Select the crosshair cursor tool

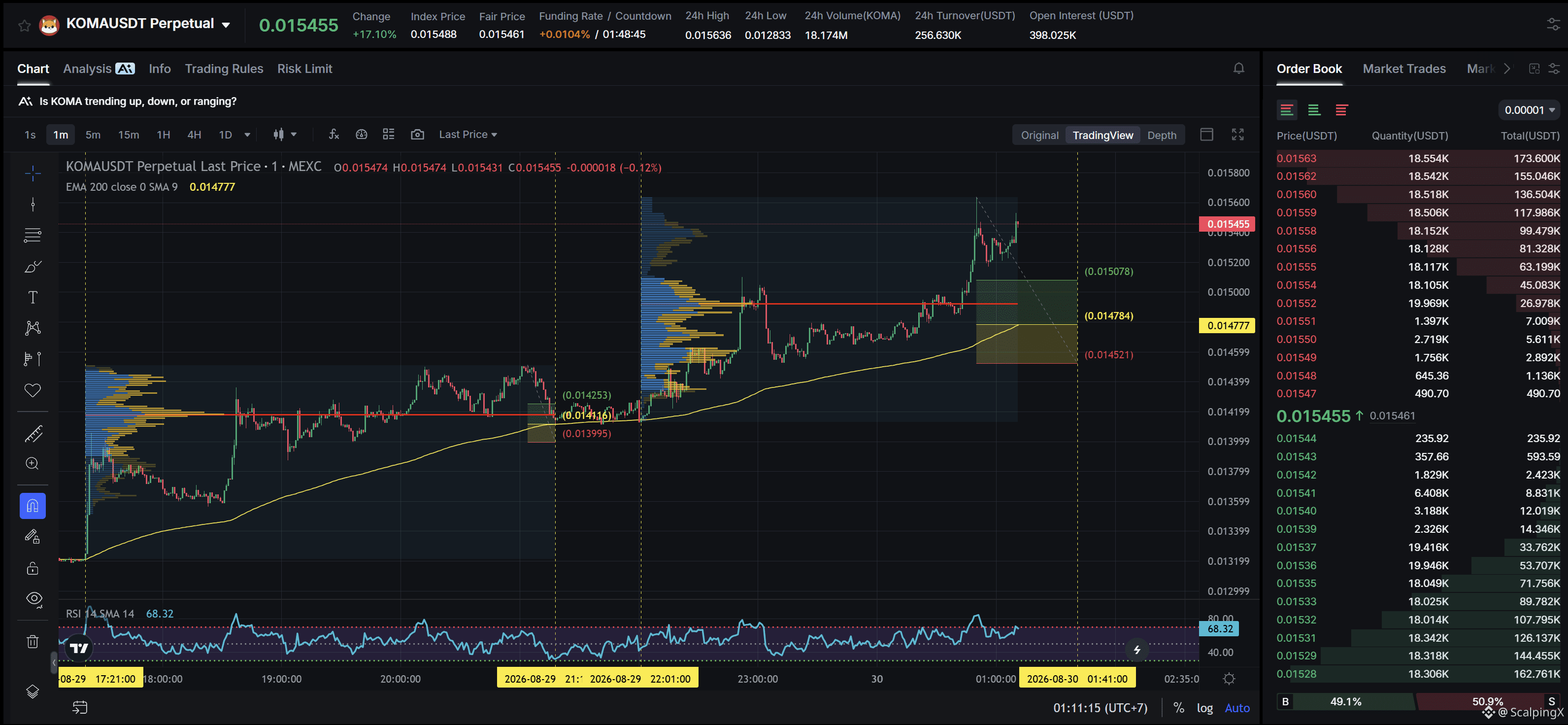tap(33, 173)
